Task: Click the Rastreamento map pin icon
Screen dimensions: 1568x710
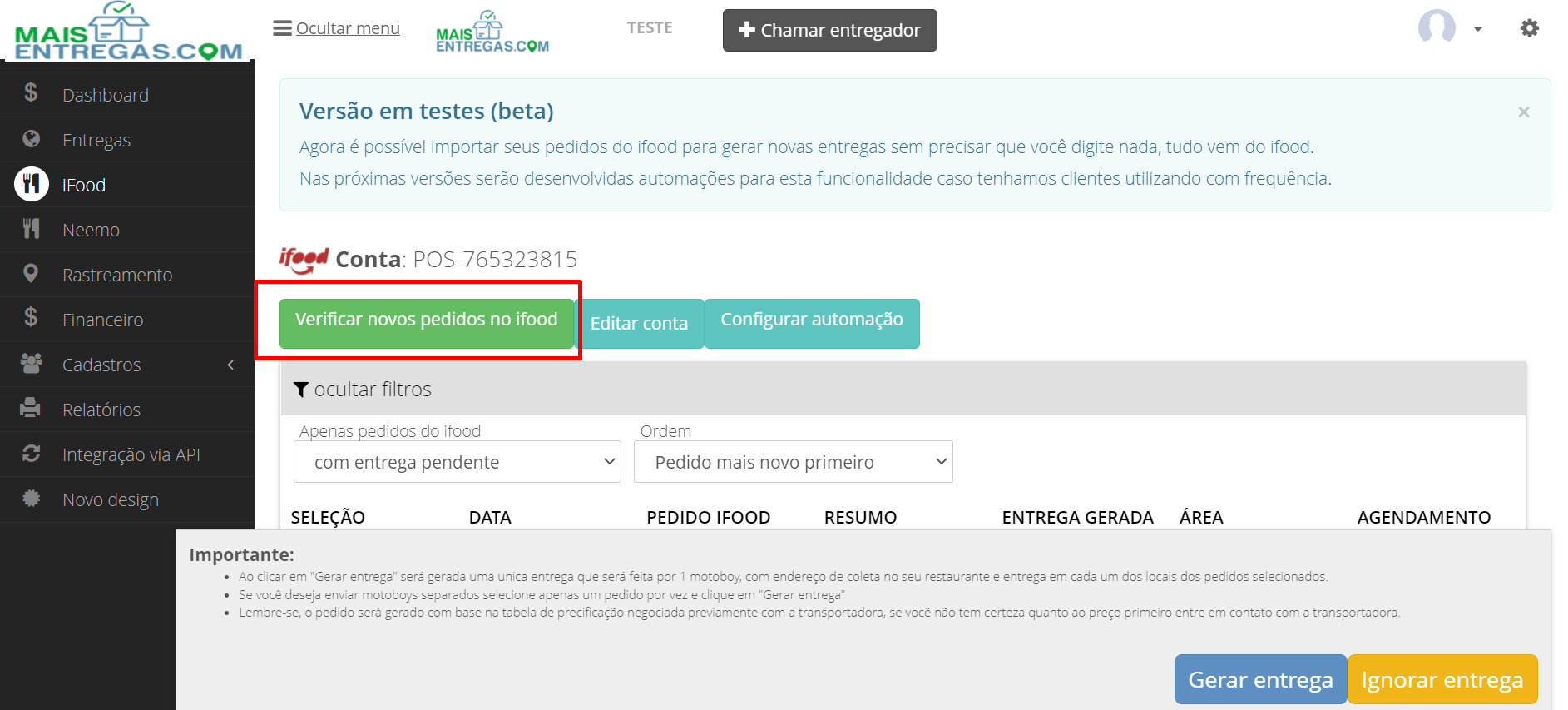Action: 31,273
